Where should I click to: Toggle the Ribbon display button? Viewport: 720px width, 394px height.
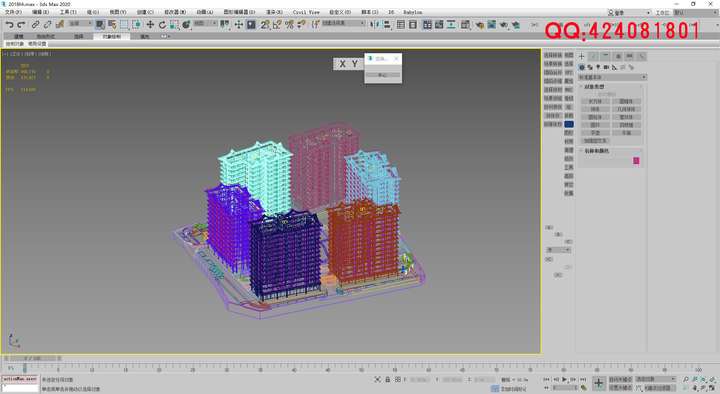click(x=428, y=24)
